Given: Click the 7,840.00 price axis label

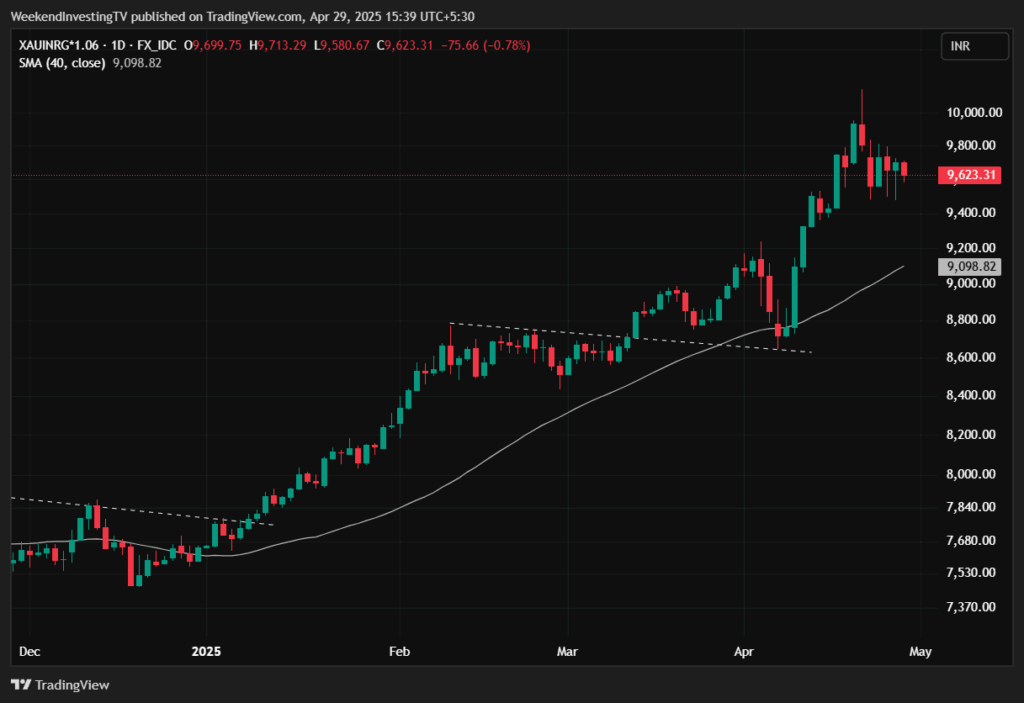Looking at the screenshot, I should 971,507.
